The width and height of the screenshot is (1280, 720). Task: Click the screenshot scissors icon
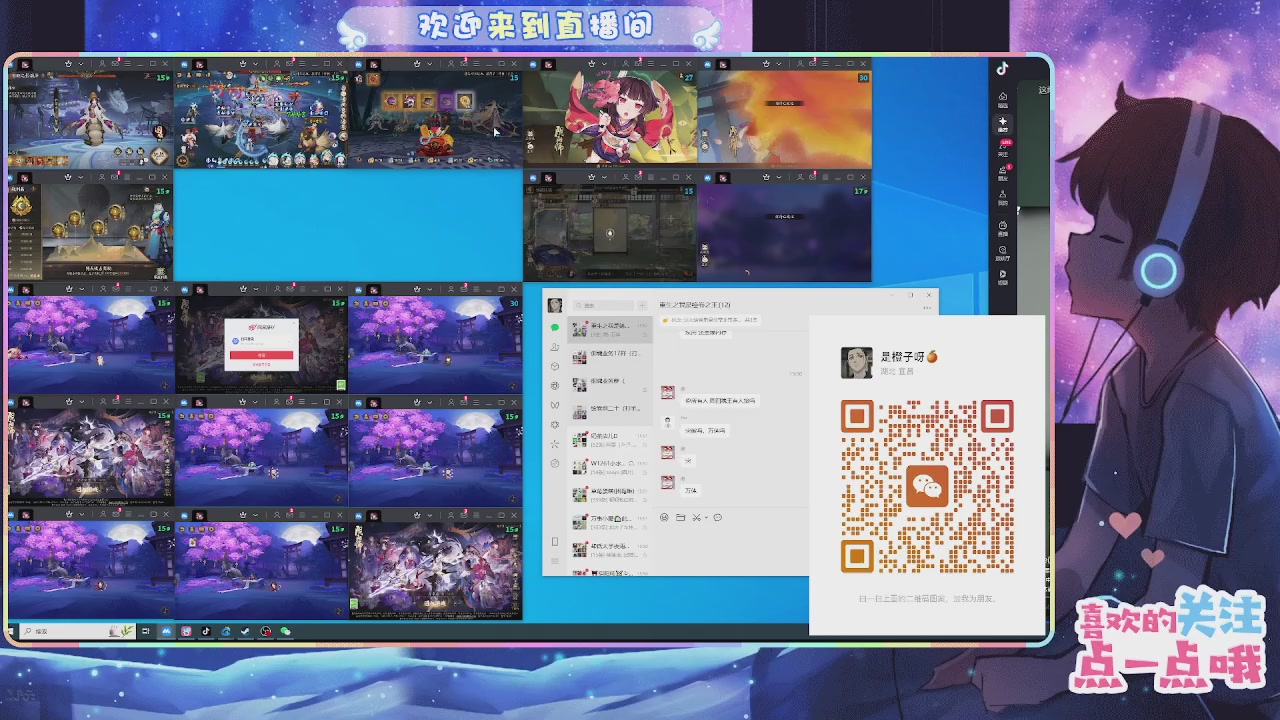[695, 517]
